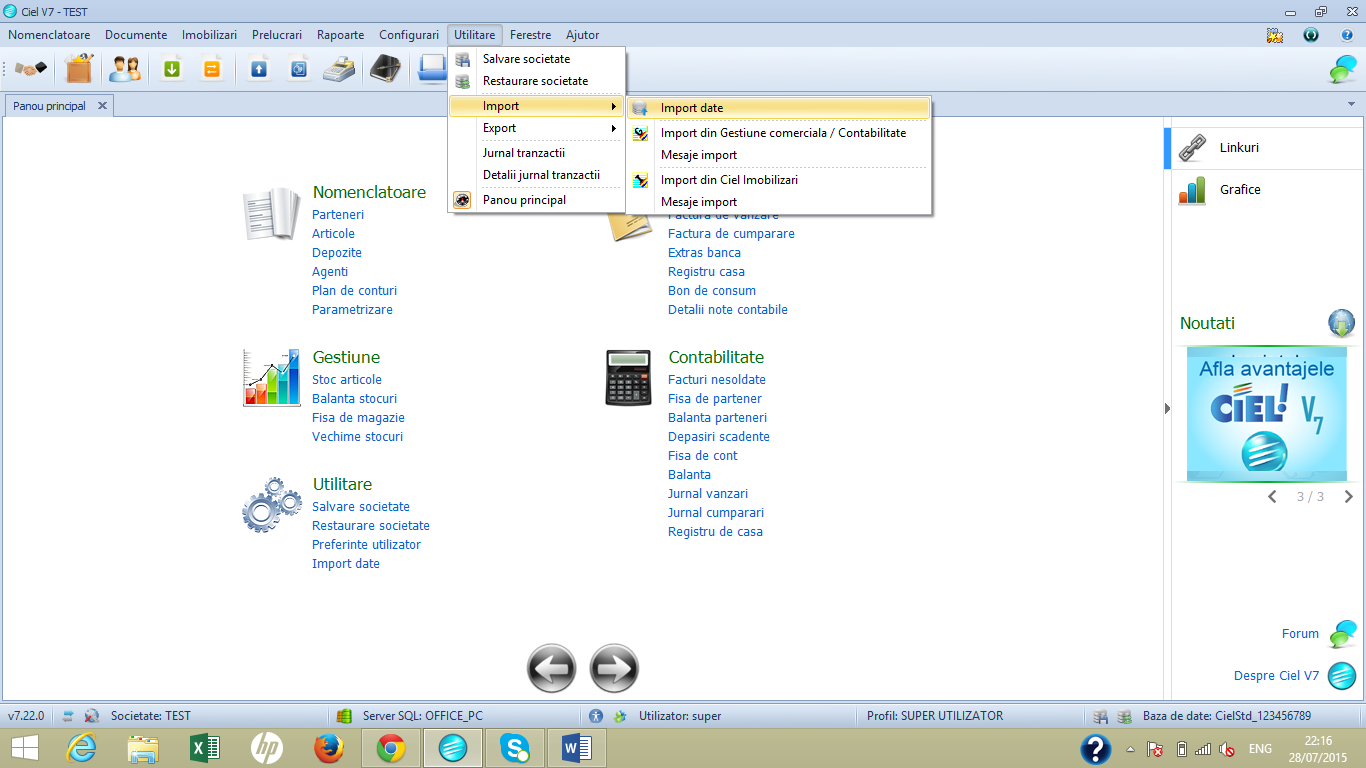Open the Preferinte utilizator link
Viewport: 1366px width, 768px height.
tap(366, 545)
